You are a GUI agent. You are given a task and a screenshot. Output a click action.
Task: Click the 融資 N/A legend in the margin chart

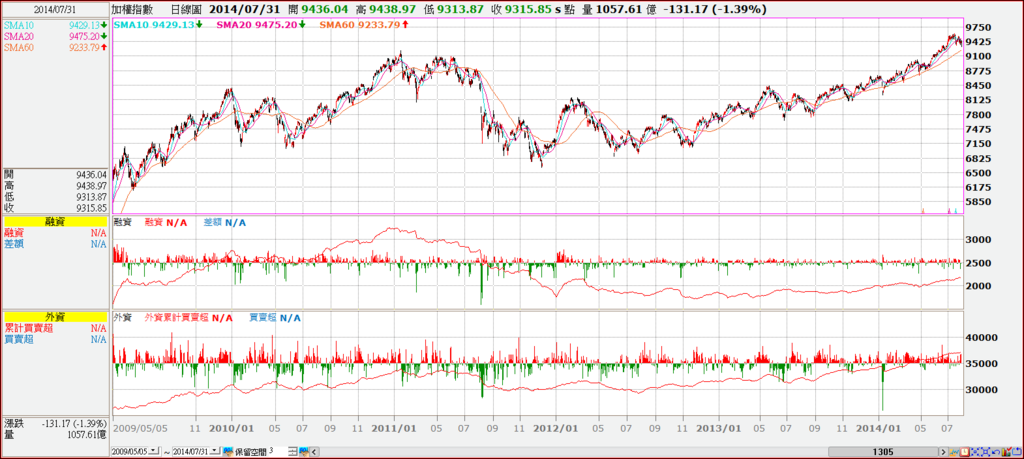[166, 223]
